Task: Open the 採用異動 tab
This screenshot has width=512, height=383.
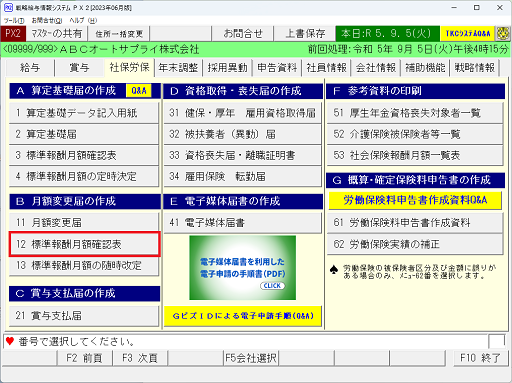Action: point(228,68)
